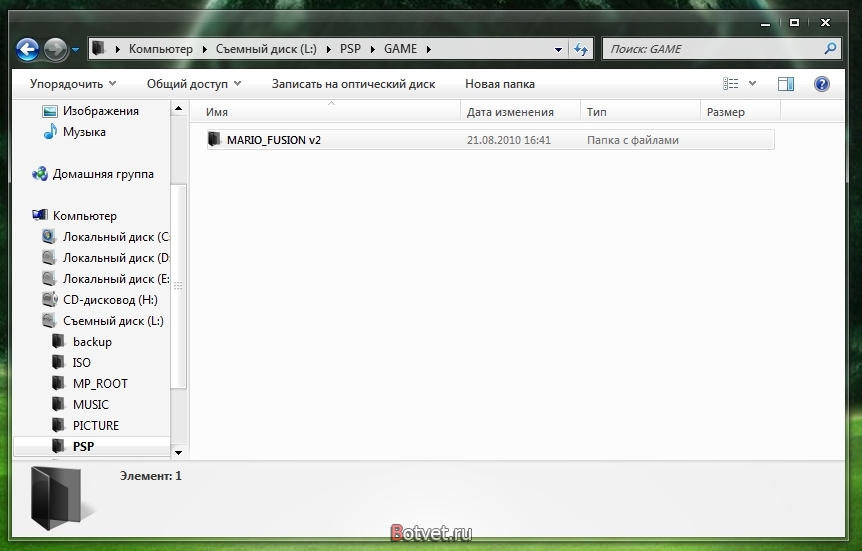
Task: Click the Компьютер monitor icon
Action: pyautogui.click(x=40, y=216)
